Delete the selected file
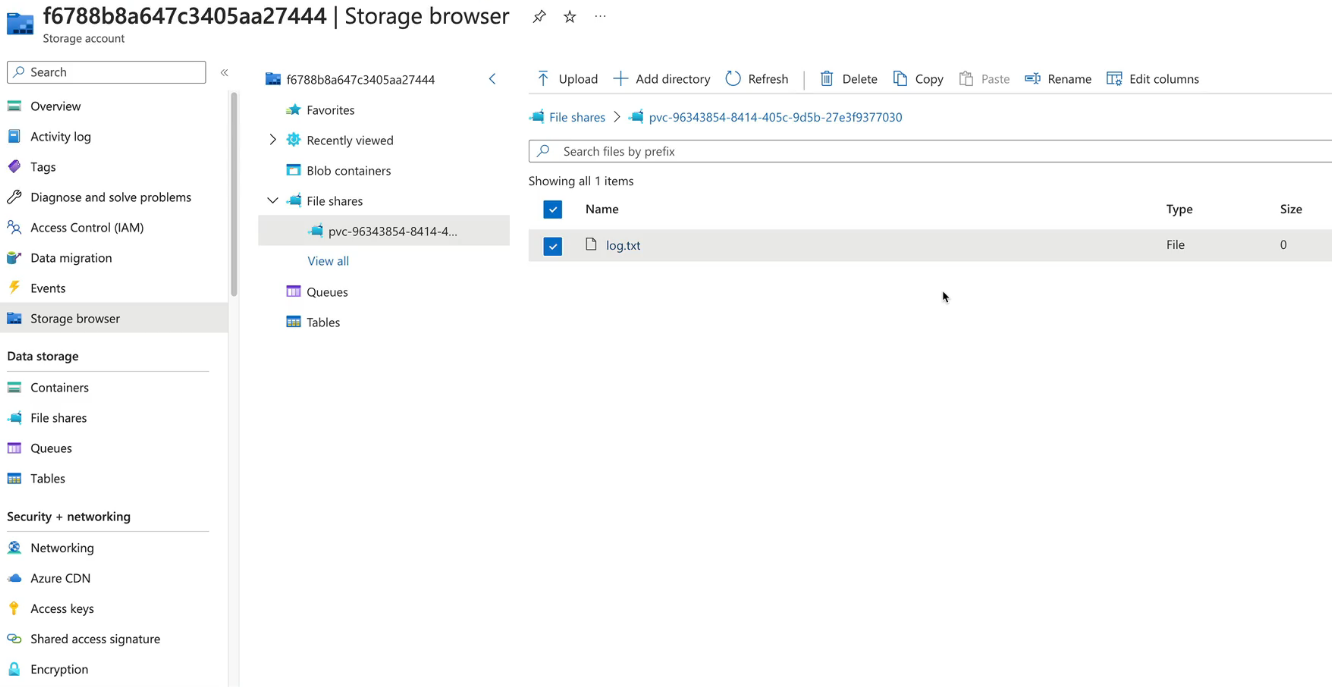 (848, 79)
